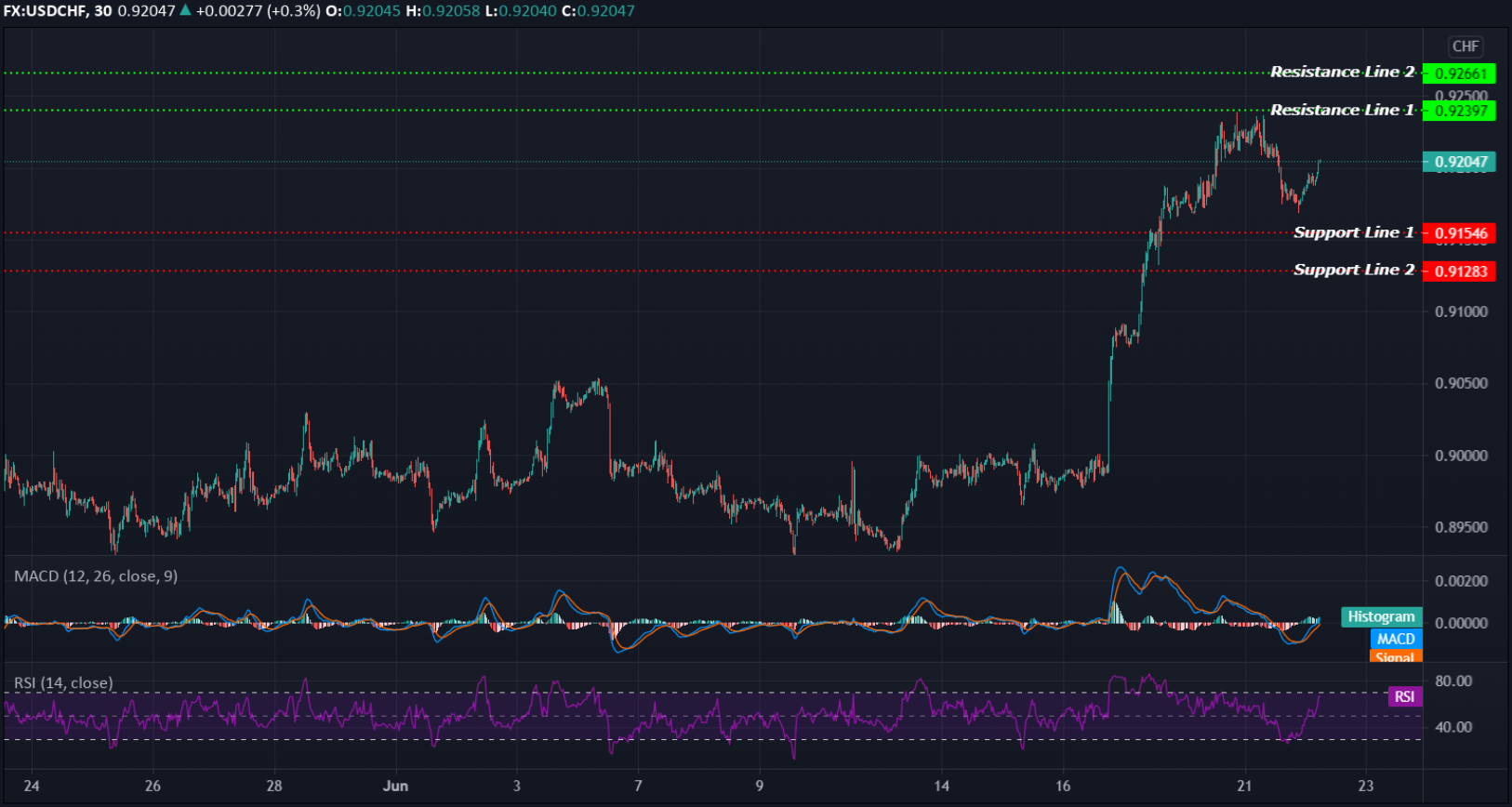
Task: Click the Histogram scale label
Action: point(1381,616)
